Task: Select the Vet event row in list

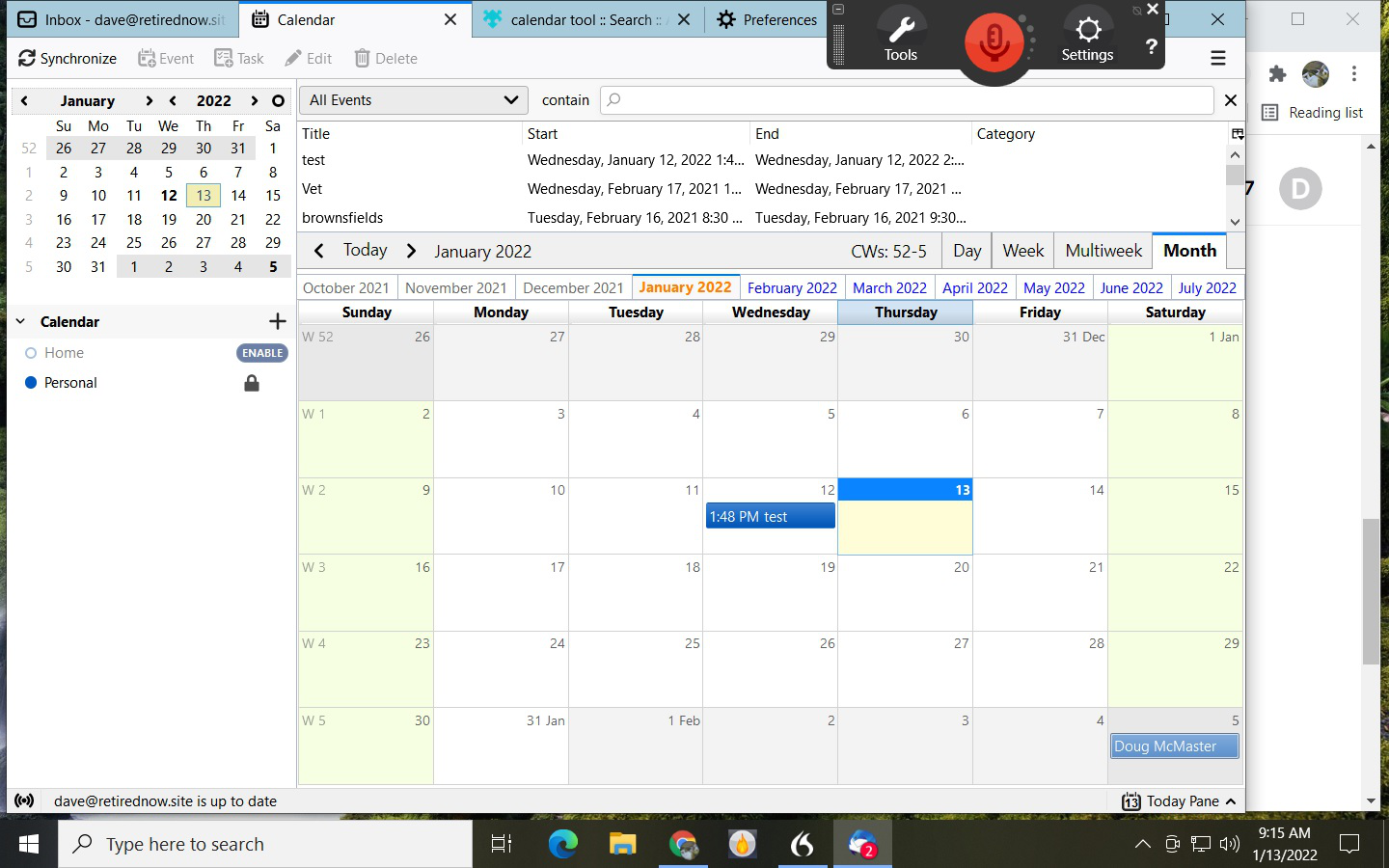Action: [762, 189]
